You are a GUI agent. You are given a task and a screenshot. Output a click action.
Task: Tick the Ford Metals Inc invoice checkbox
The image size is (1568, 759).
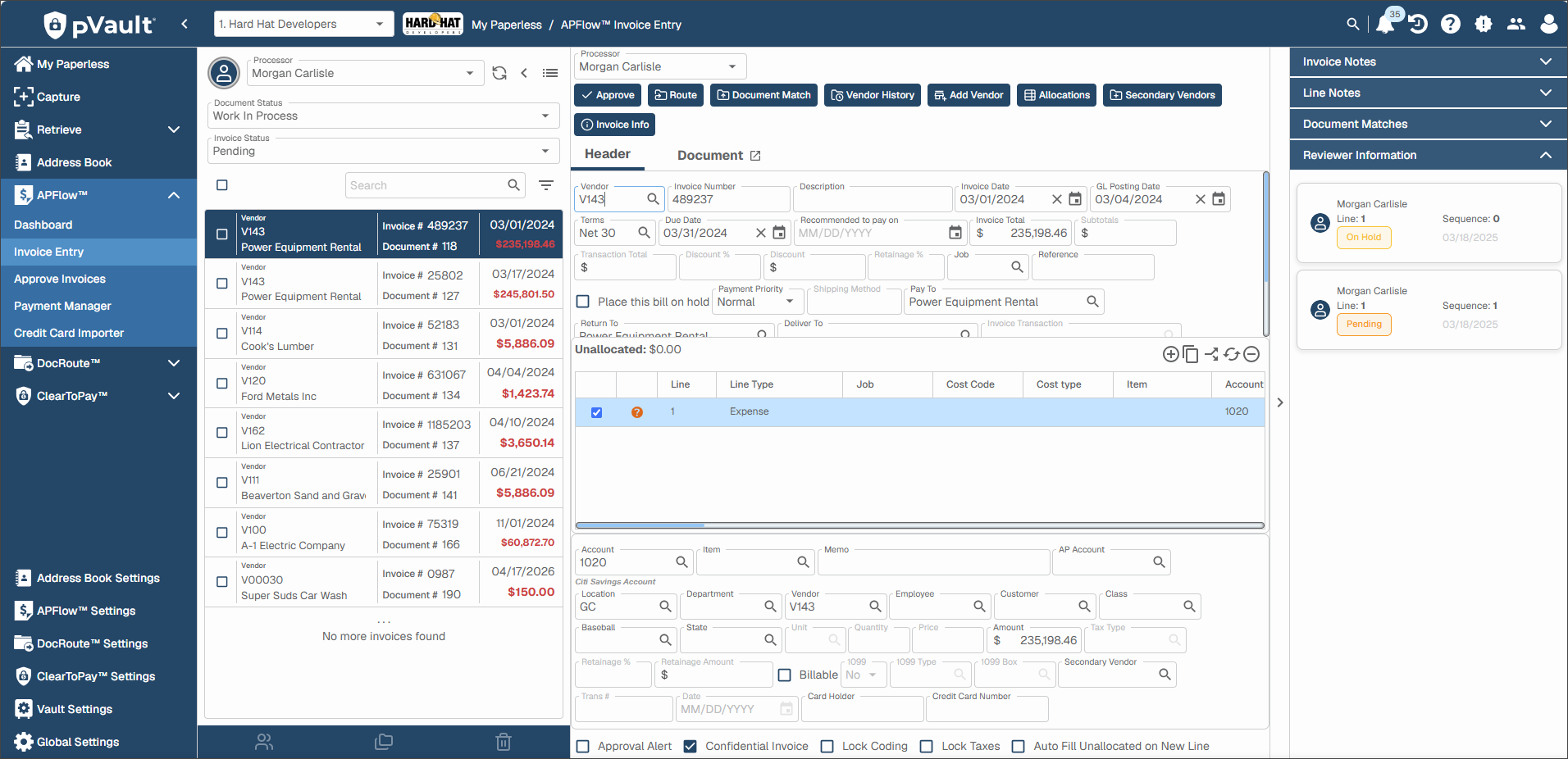[x=222, y=384]
